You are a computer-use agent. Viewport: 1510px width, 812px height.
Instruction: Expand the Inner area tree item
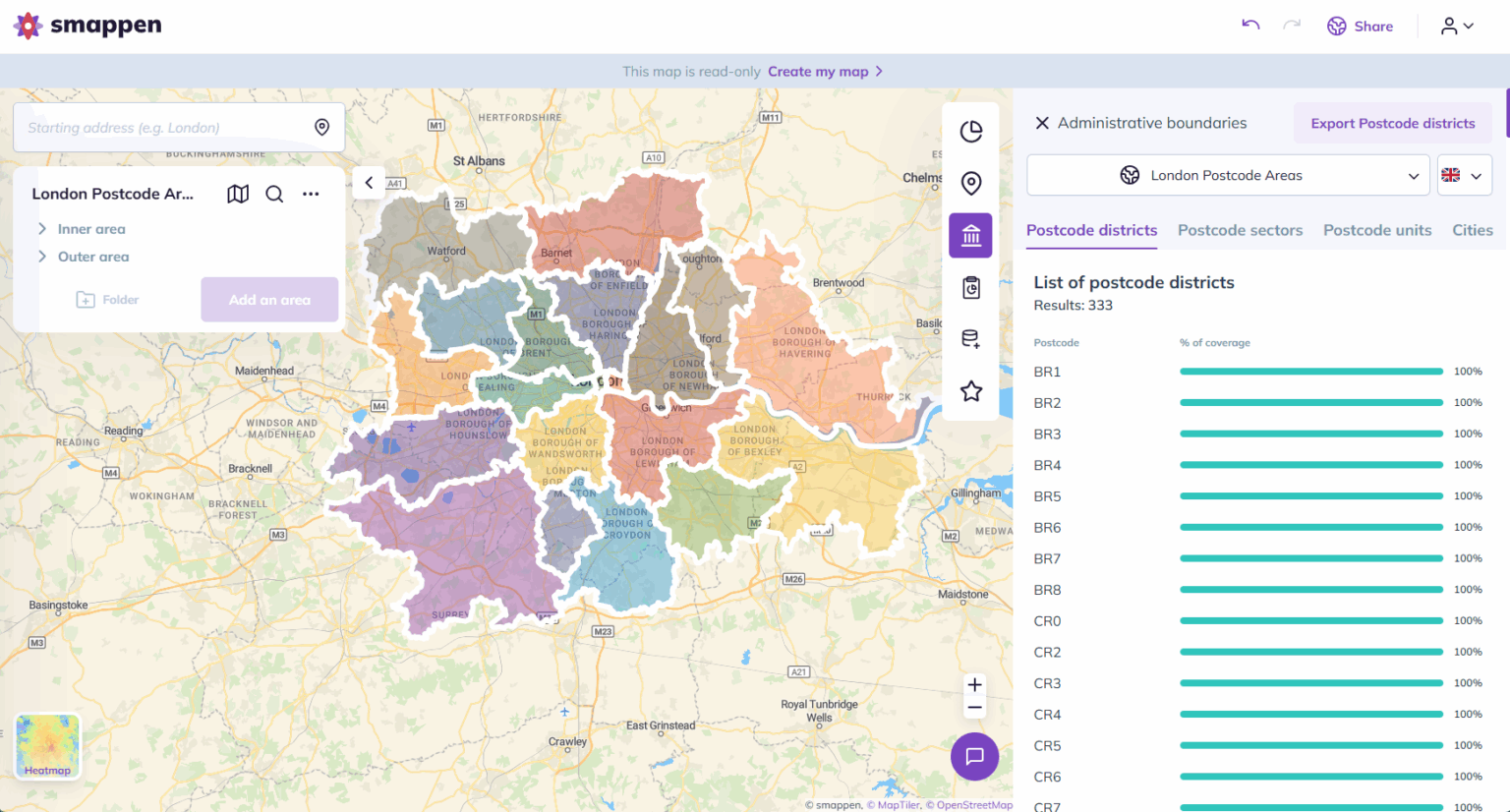pos(42,228)
